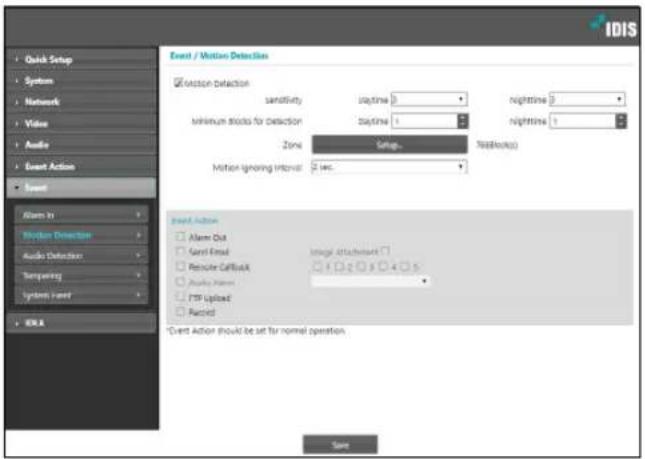645x459 pixels.
Task: Collapse the Event menu
Action: pos(81,188)
